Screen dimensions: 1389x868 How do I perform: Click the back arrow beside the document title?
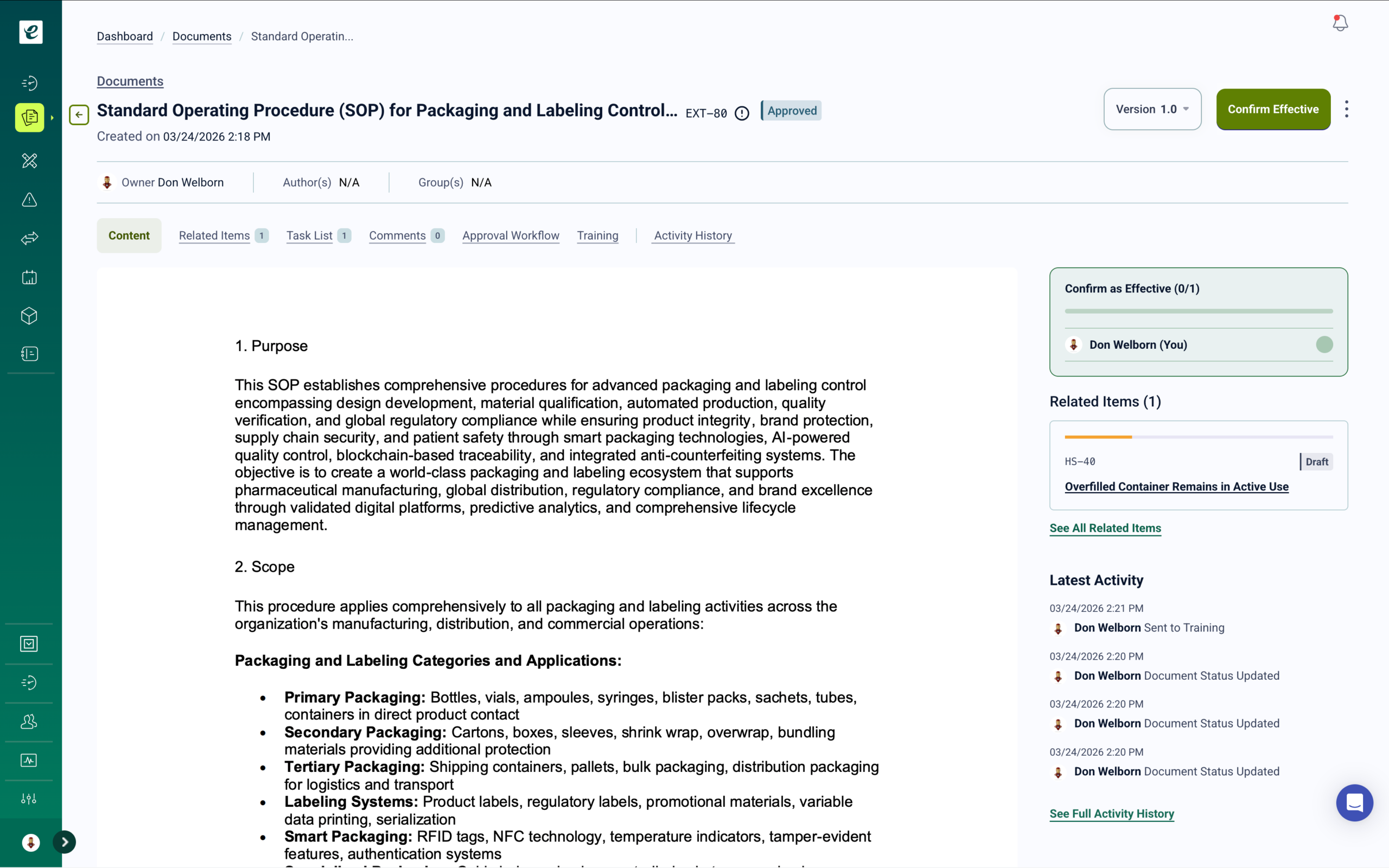pyautogui.click(x=79, y=114)
